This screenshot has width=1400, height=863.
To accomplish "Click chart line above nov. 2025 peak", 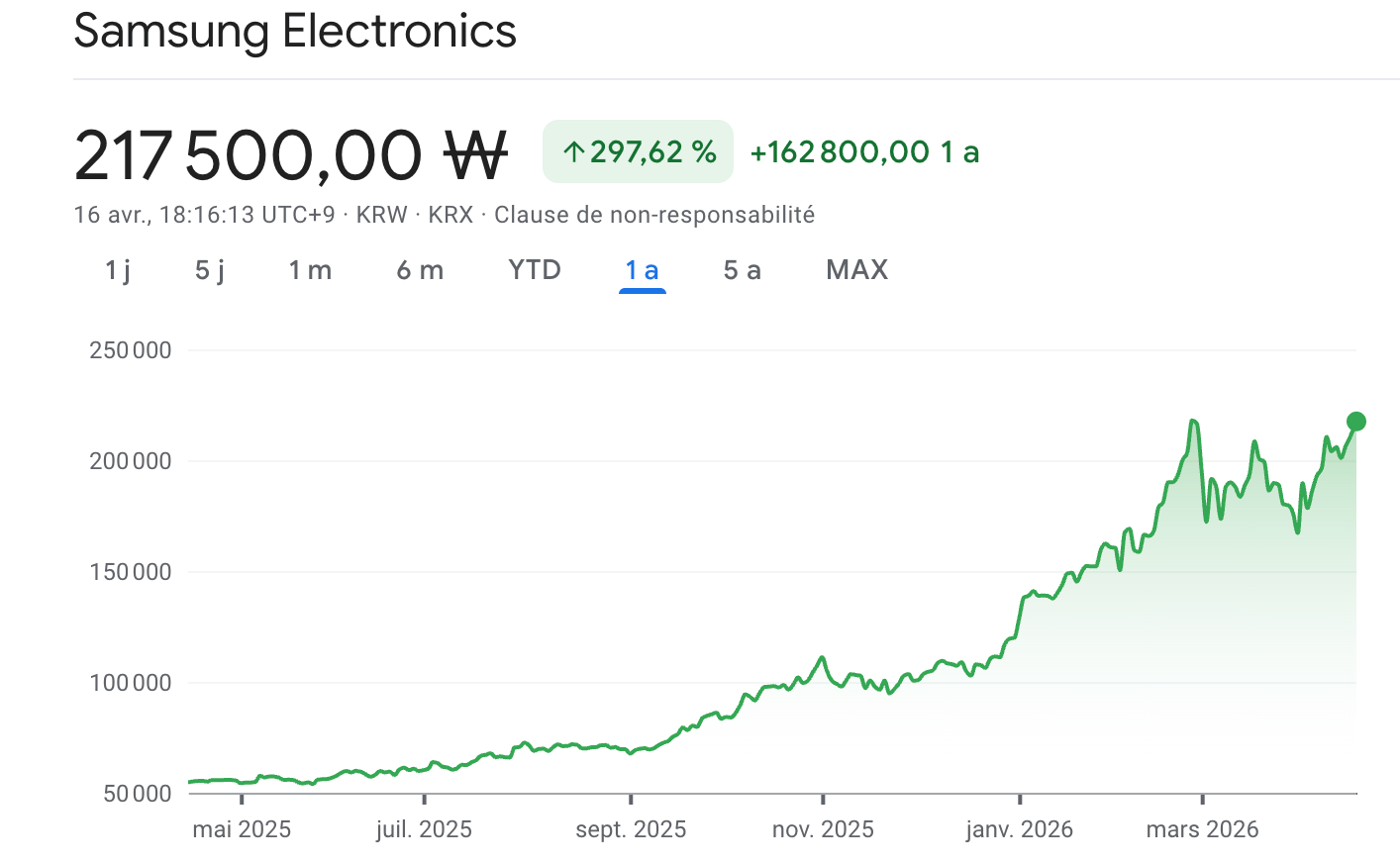I will (x=822, y=658).
